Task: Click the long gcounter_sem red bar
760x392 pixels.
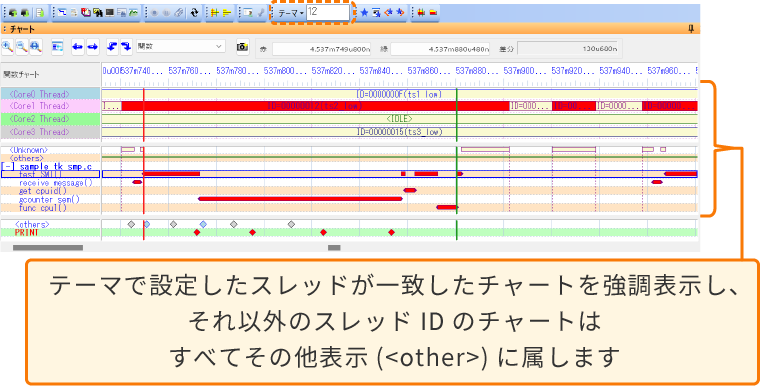Action: point(301,199)
